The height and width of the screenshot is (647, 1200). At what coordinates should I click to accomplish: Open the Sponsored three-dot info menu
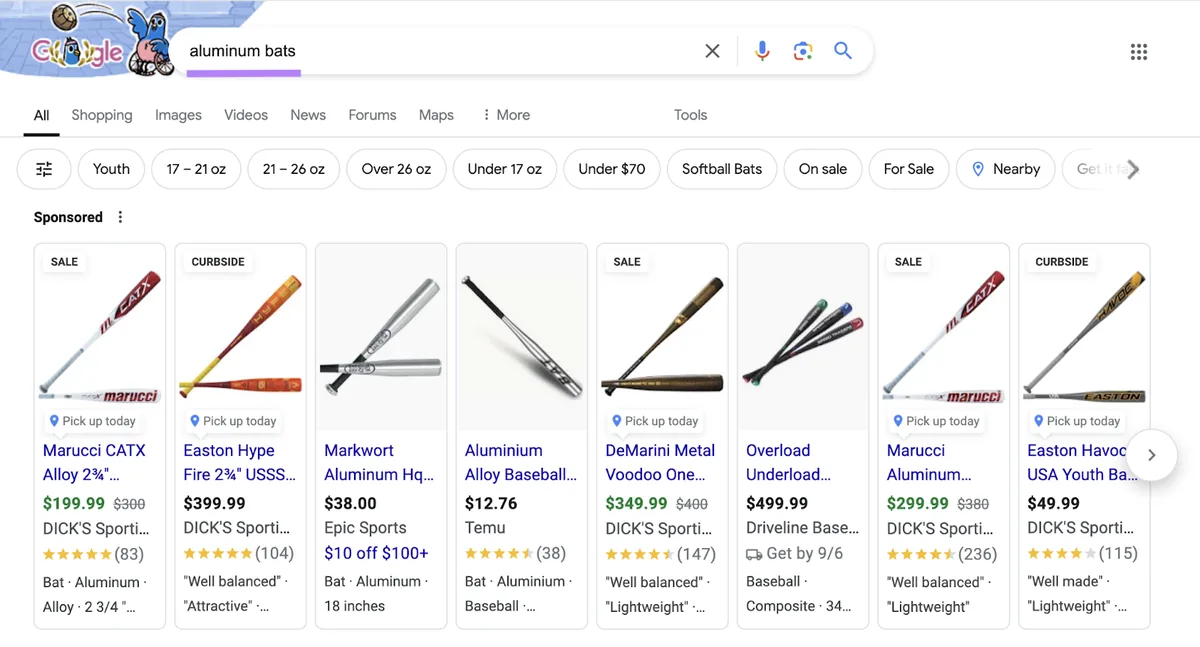click(120, 217)
